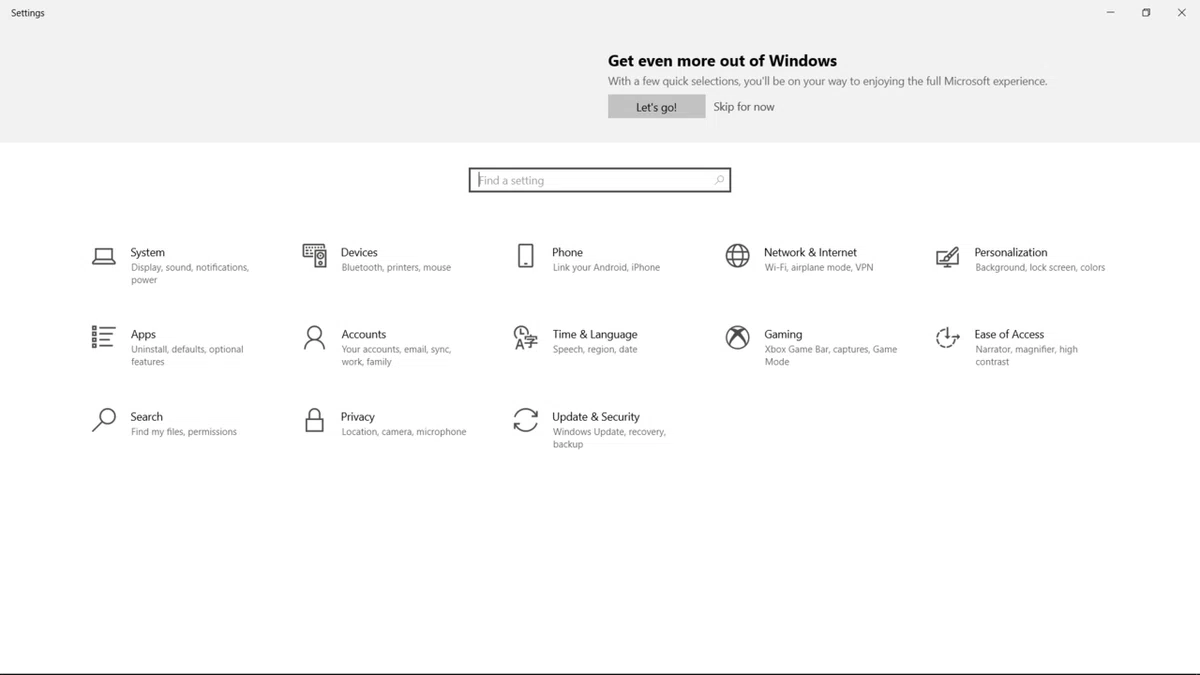Click the Devices keyboard and speaker icon

(x=315, y=256)
